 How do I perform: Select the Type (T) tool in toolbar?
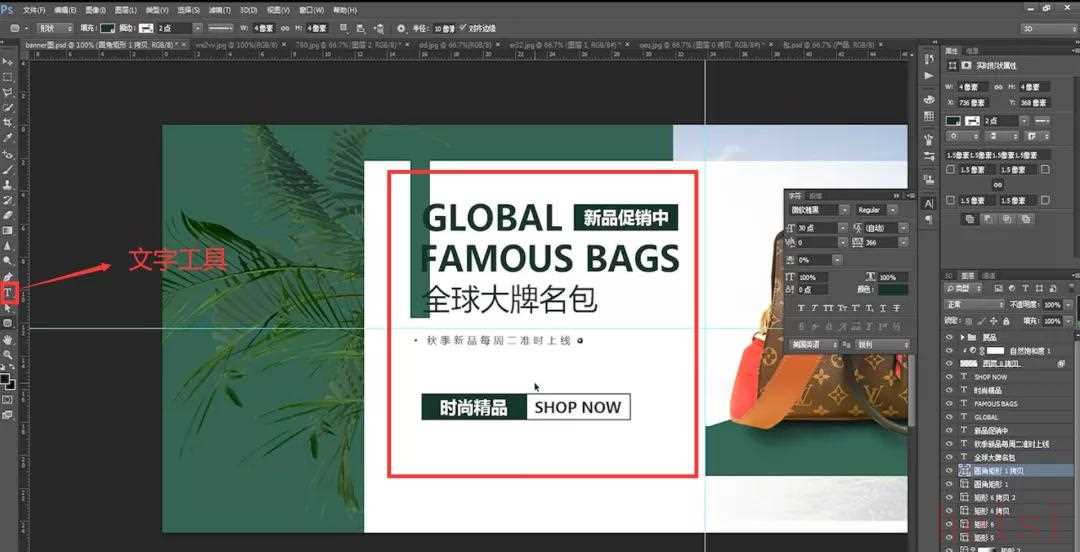[x=8, y=292]
